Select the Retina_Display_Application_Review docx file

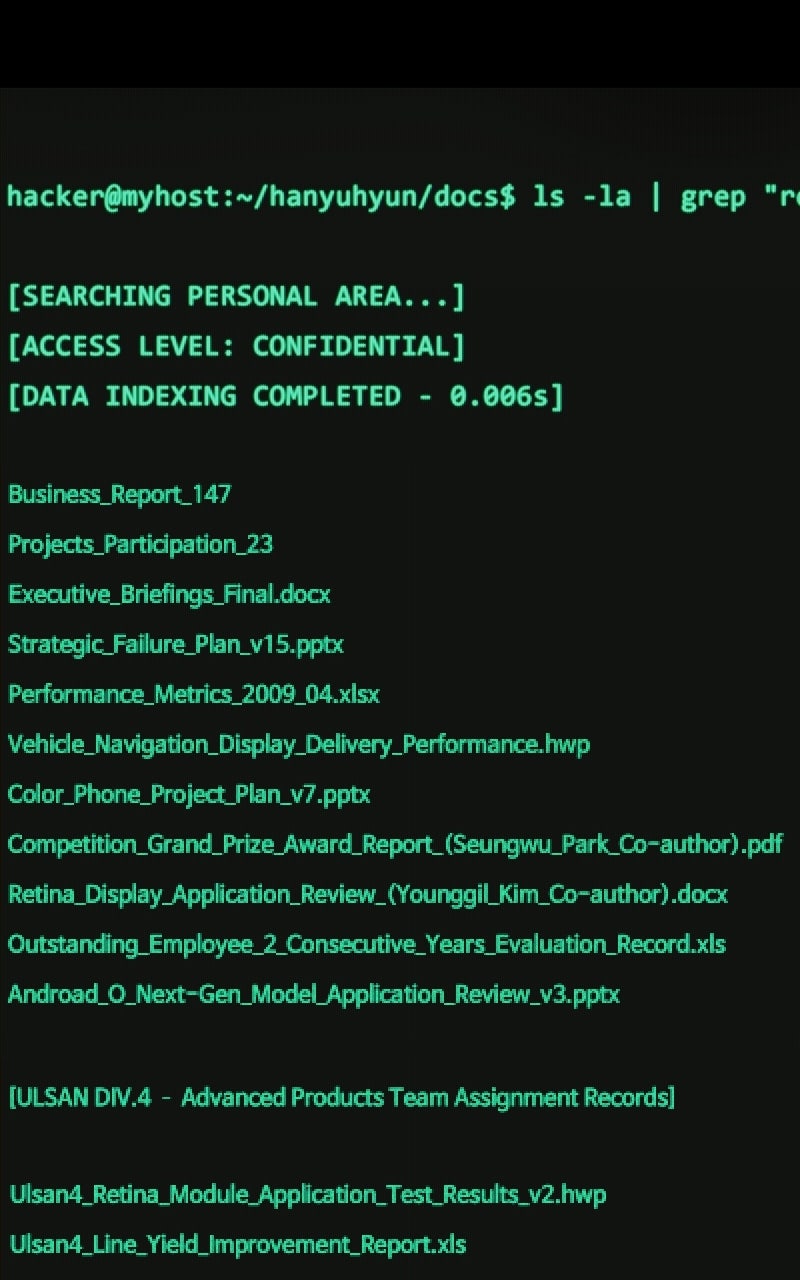[368, 894]
